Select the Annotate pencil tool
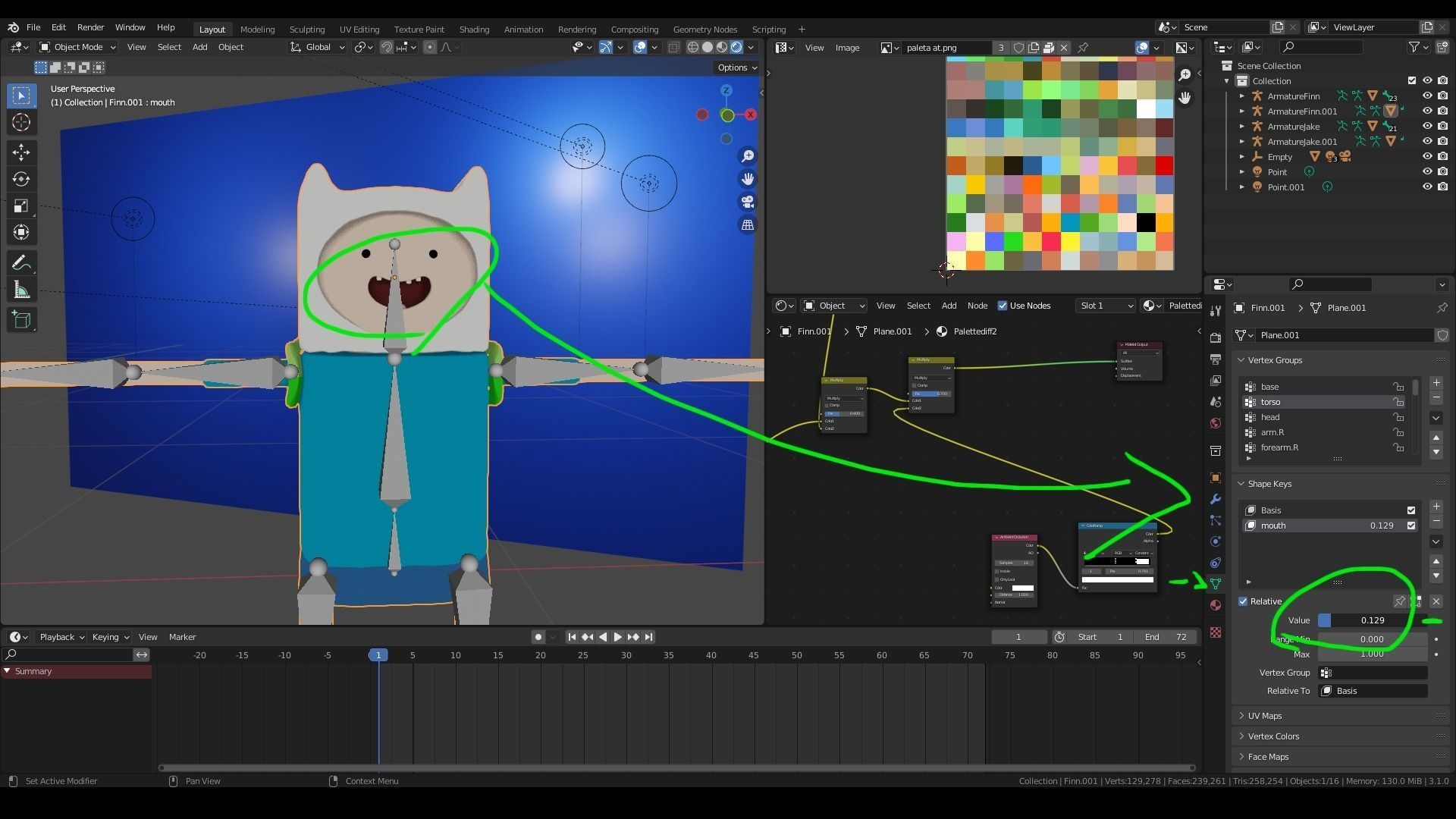1456x819 pixels. coord(20,262)
